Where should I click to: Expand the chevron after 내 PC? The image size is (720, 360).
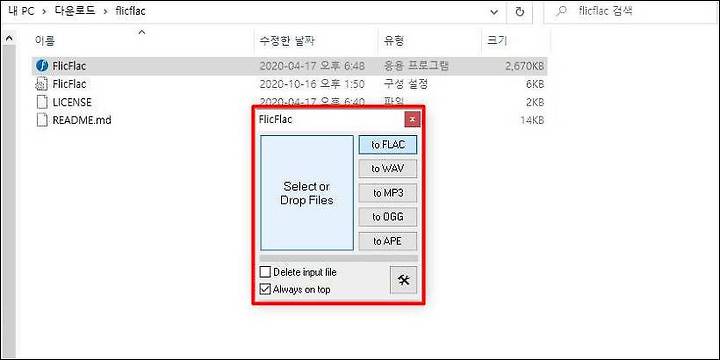[x=44, y=11]
